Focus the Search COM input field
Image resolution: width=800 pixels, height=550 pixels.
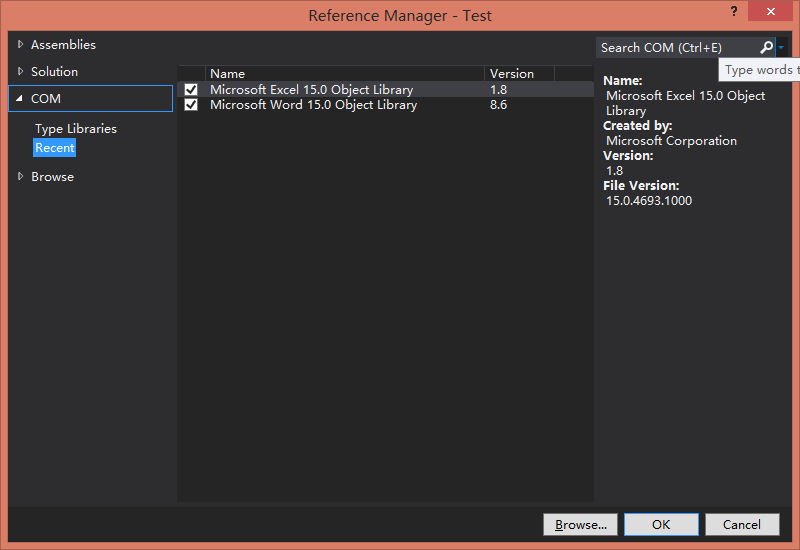(678, 47)
